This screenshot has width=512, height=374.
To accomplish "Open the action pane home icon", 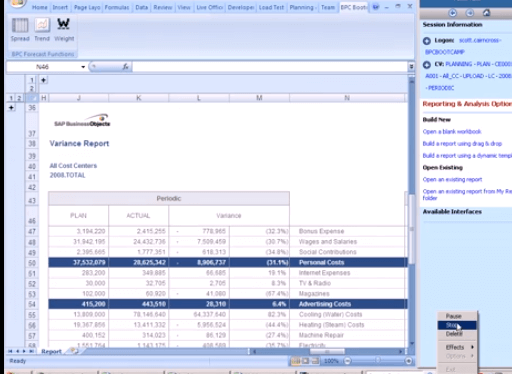I will point(487,13).
